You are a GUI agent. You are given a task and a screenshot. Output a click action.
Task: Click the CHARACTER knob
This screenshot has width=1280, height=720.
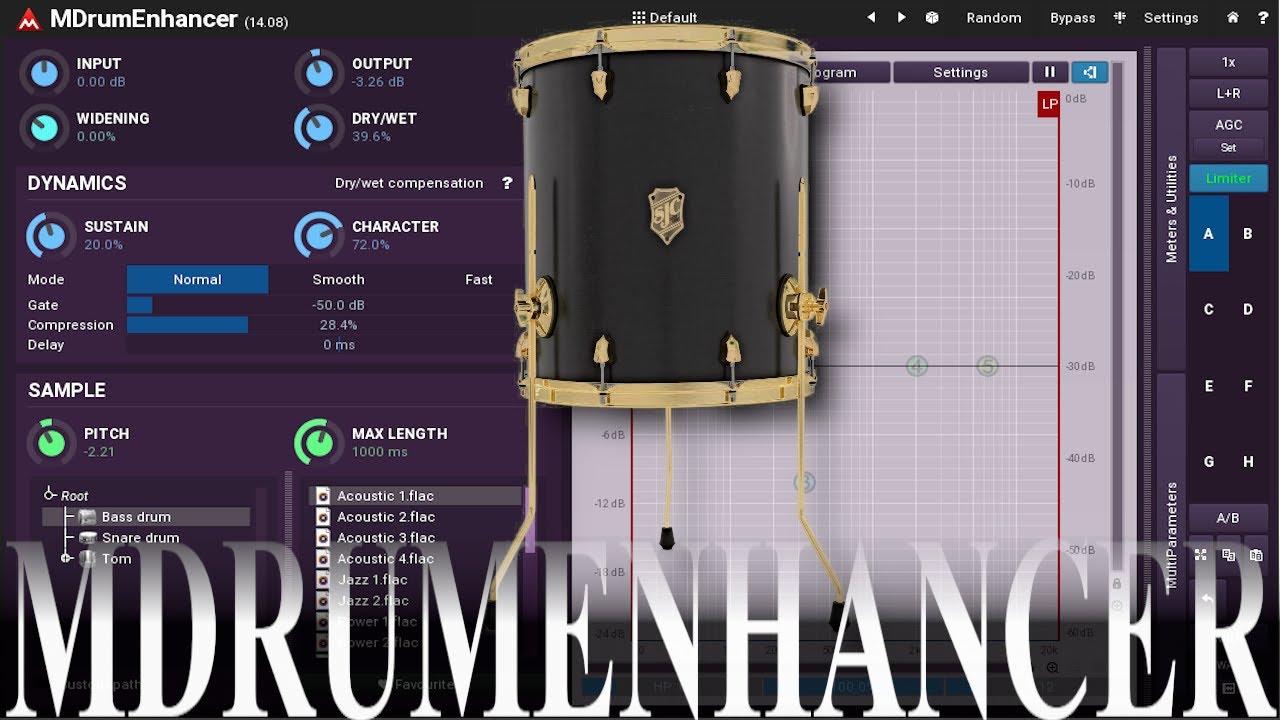[318, 236]
